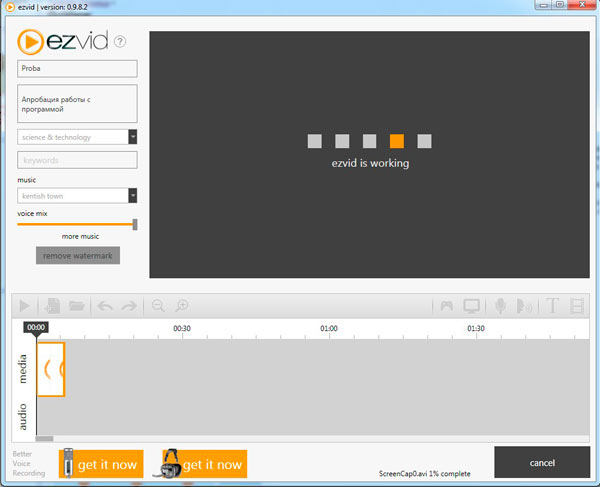Start screen capture with monitor icon
Viewport: 600px width, 487px height.
471,306
